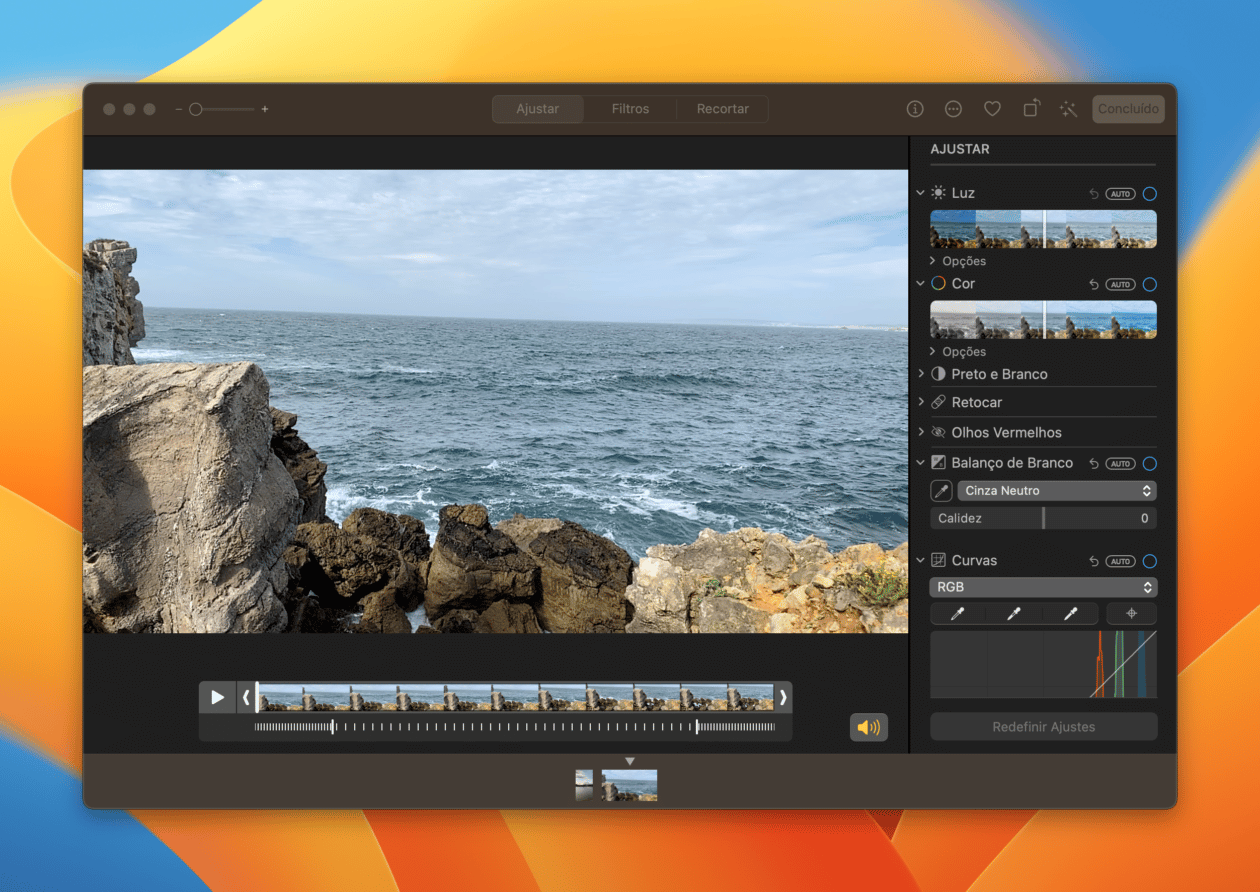The height and width of the screenshot is (892, 1260).
Task: Click the Concluído button
Action: pyautogui.click(x=1128, y=108)
